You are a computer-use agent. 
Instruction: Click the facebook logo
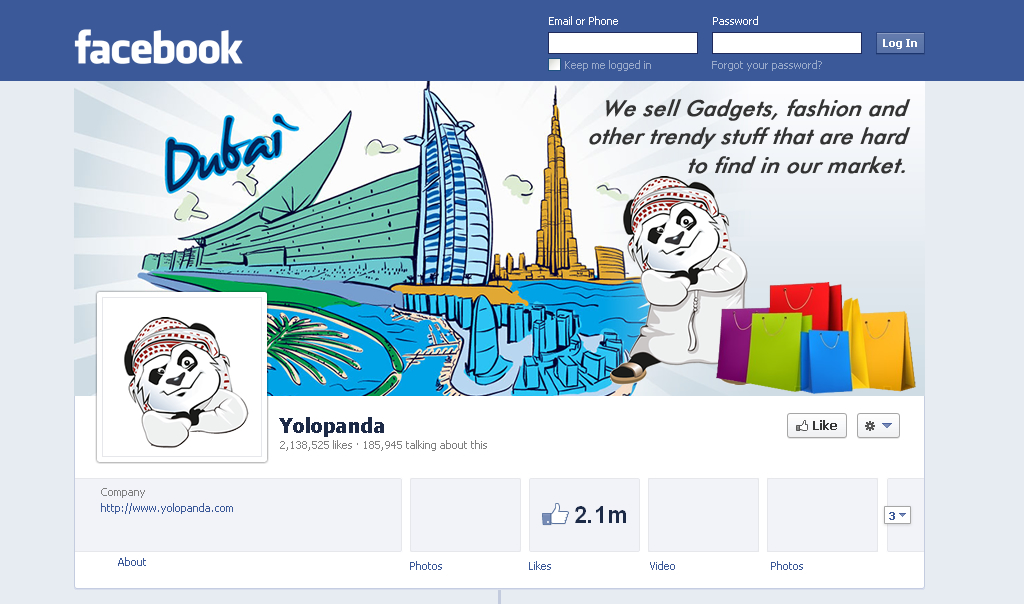(159, 48)
